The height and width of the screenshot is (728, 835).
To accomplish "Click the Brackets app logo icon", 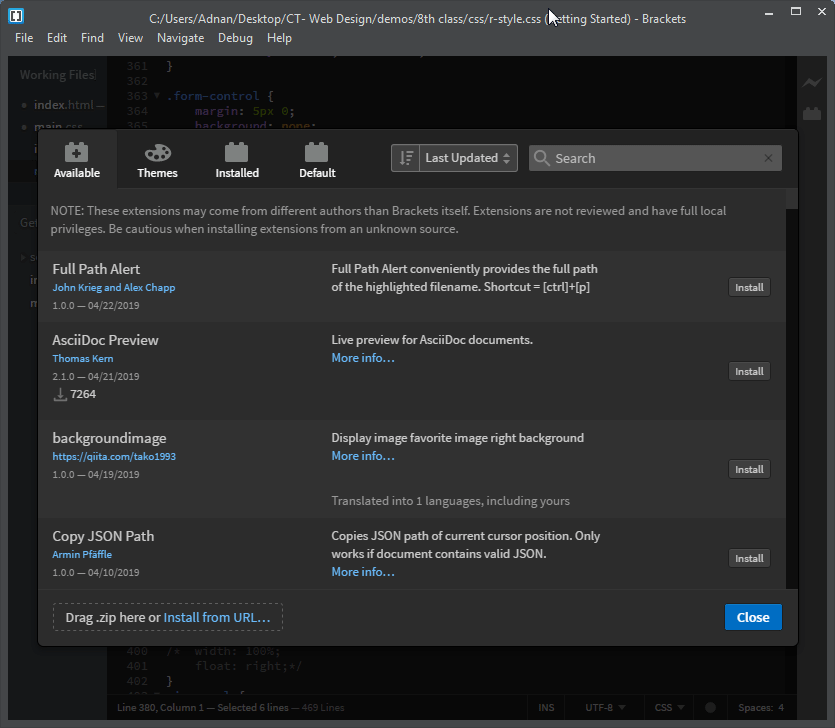I will 16,16.
